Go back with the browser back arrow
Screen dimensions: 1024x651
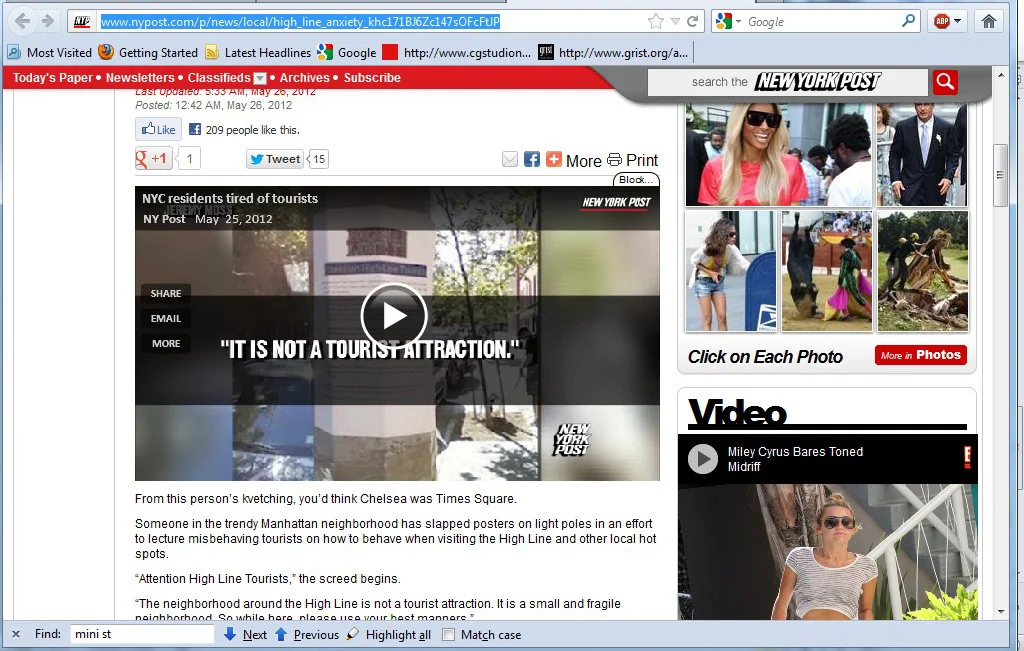coord(22,22)
